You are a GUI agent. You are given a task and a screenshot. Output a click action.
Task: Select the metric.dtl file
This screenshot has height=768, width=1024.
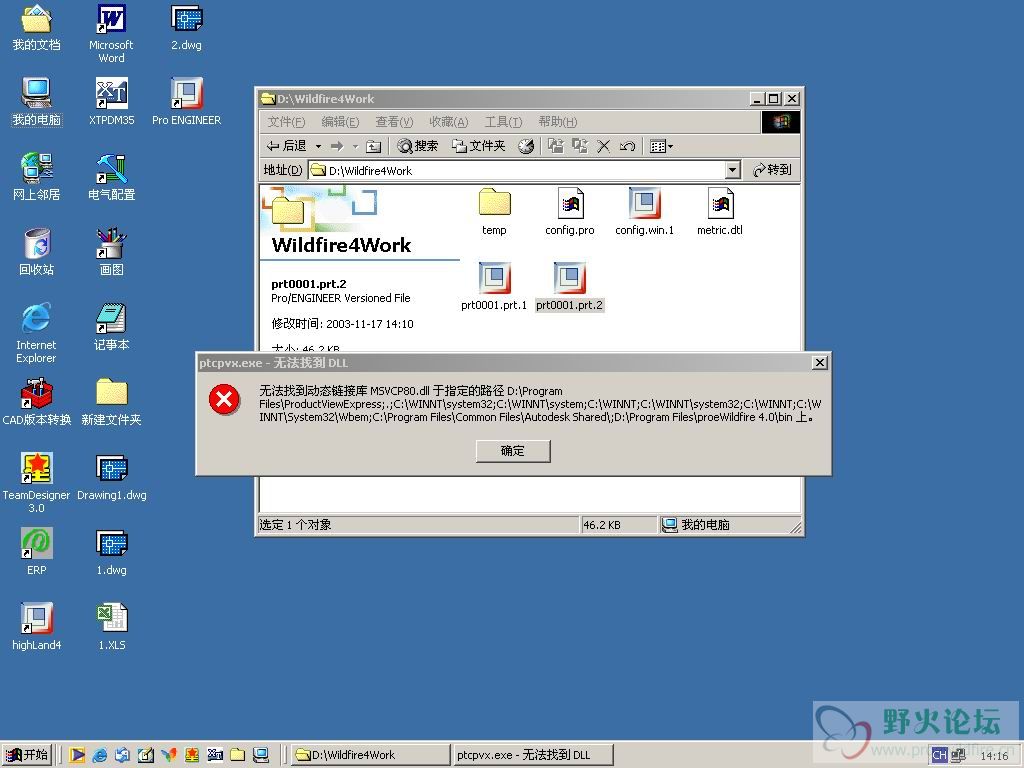(x=720, y=212)
